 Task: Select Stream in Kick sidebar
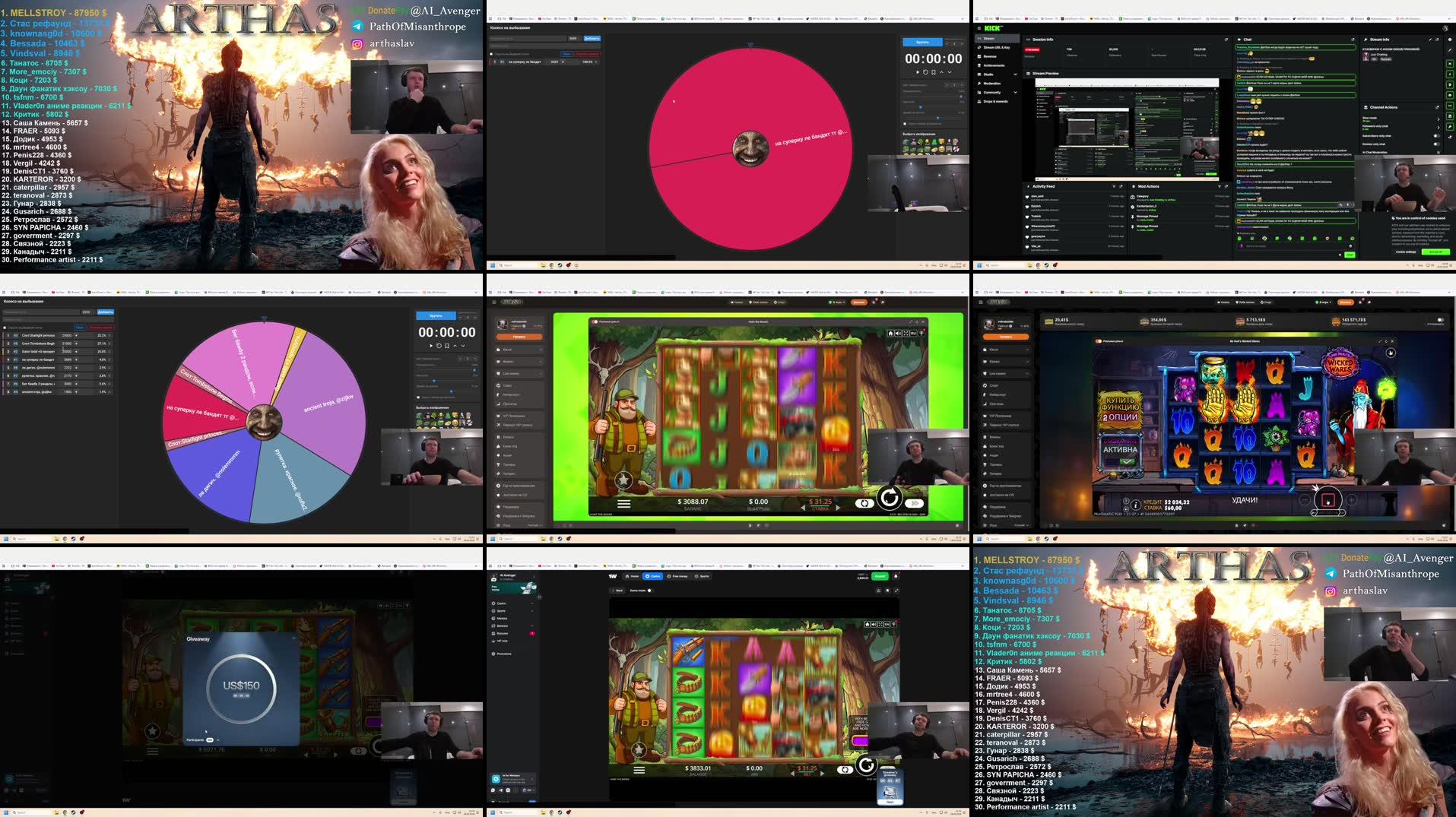[x=997, y=39]
